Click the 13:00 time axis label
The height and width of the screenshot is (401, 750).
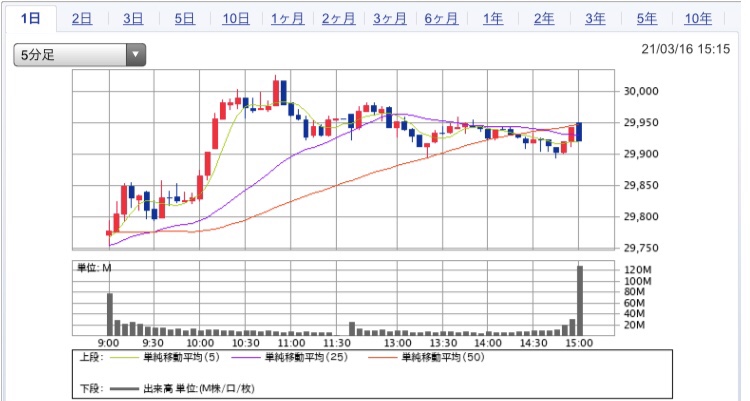coord(397,343)
